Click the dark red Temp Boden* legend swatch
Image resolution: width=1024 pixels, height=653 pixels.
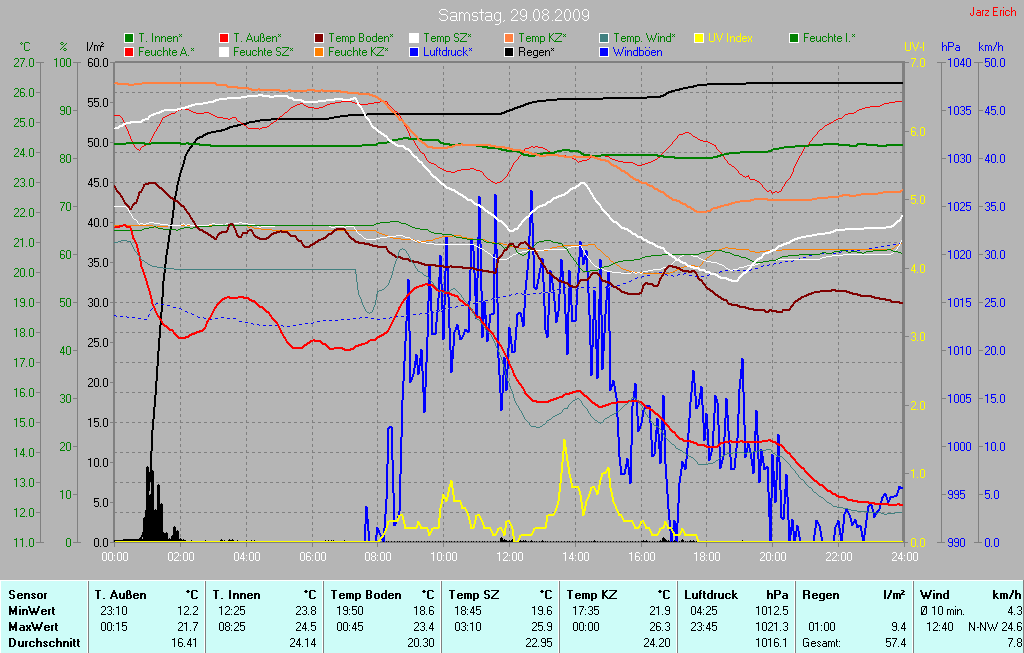pyautogui.click(x=319, y=39)
